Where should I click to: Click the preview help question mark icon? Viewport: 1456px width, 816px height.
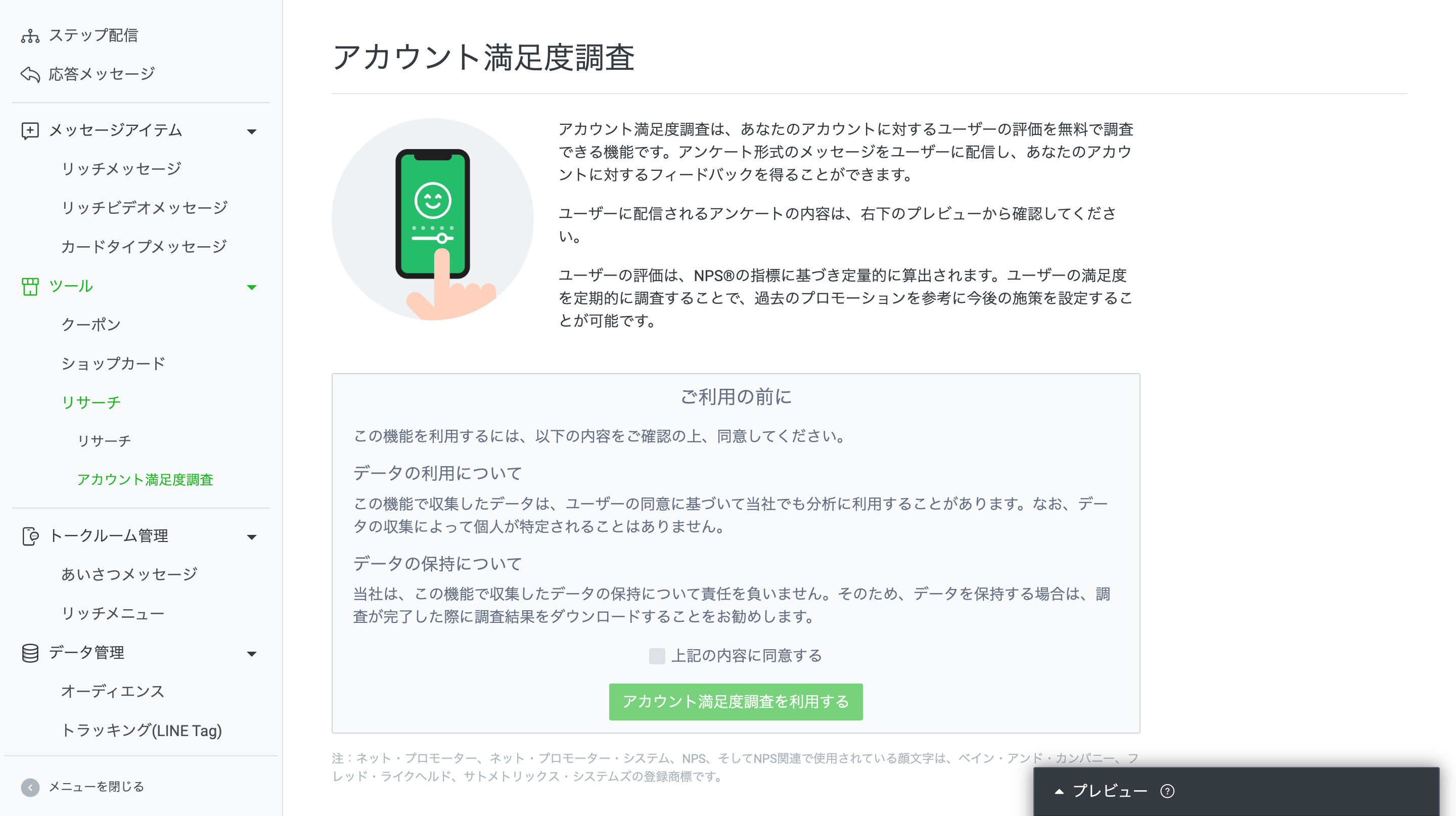pos(1167,791)
